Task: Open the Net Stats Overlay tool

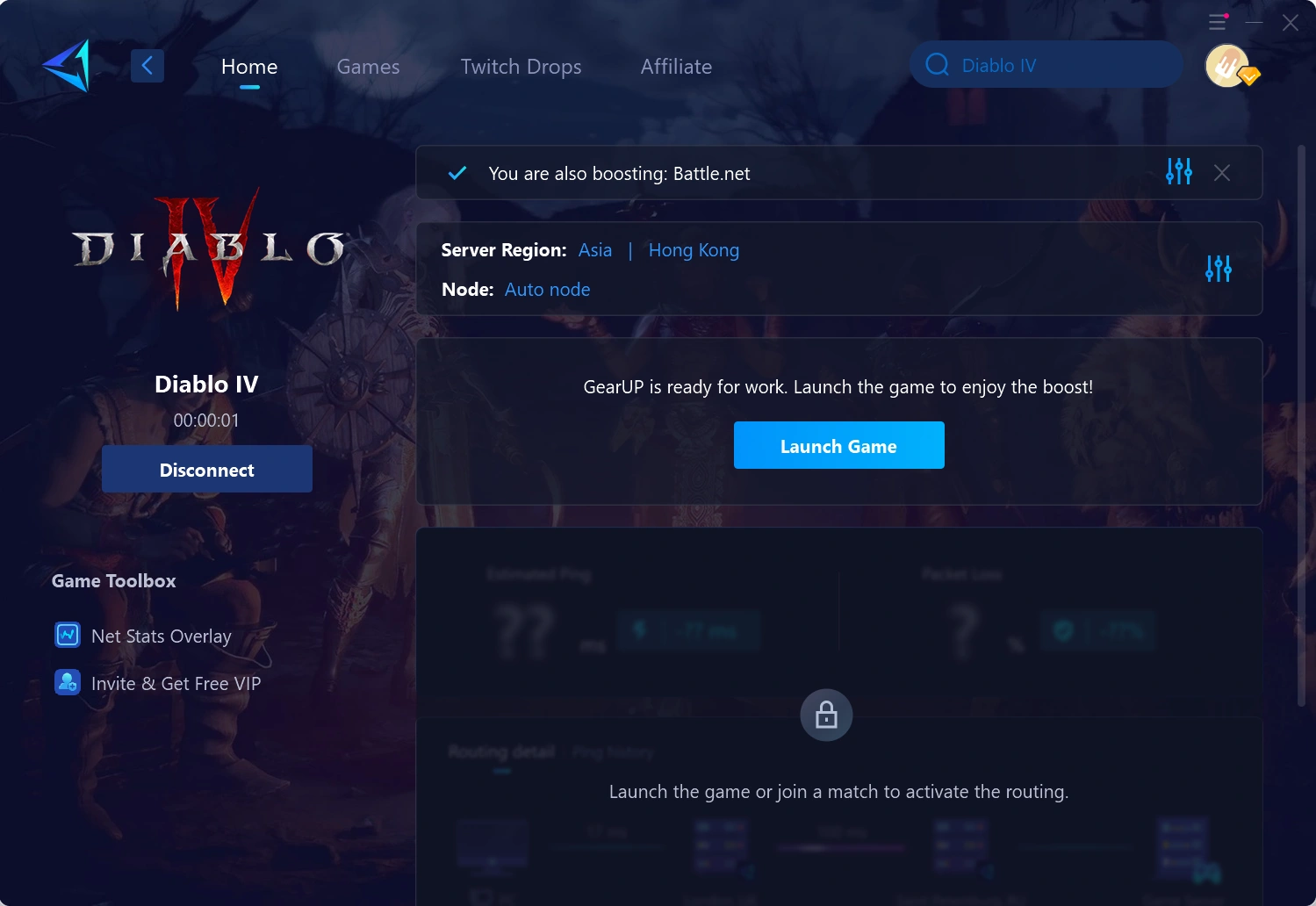Action: pyautogui.click(x=161, y=635)
